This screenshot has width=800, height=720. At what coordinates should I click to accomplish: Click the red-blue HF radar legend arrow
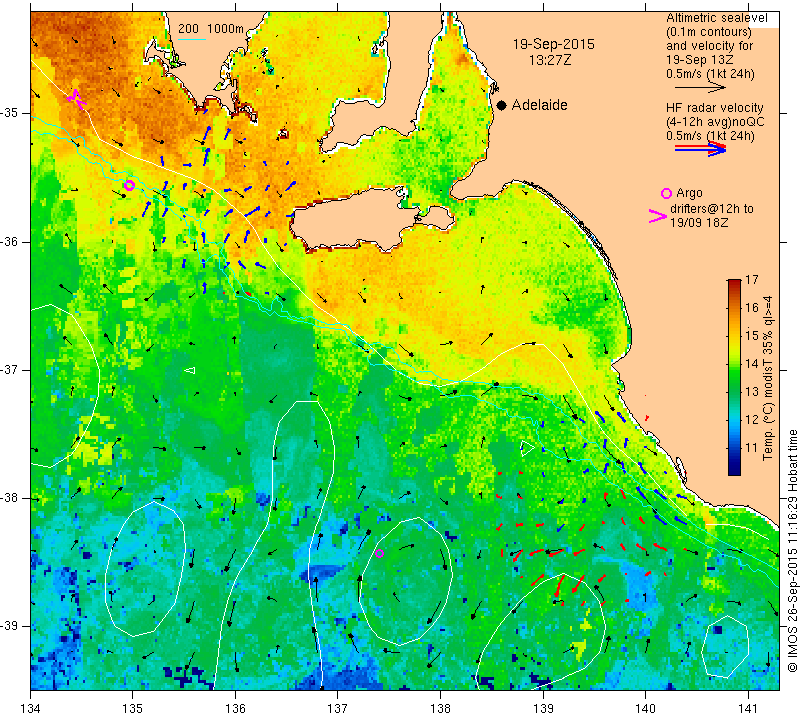click(700, 149)
